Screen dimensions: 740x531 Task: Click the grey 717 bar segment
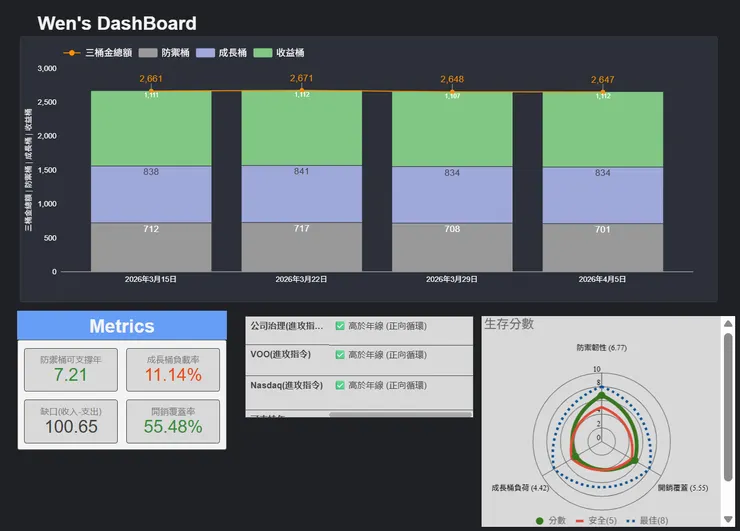click(x=302, y=247)
